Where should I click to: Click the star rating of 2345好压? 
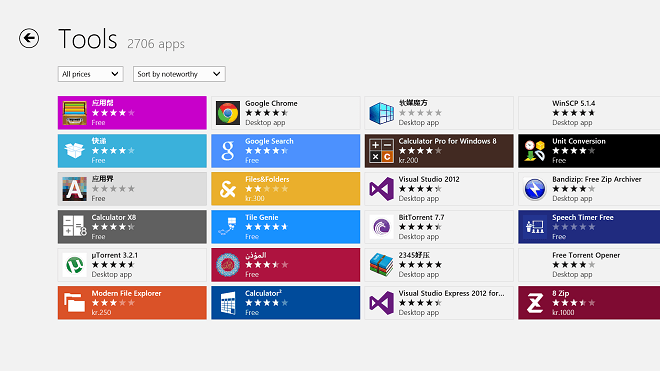(x=420, y=265)
